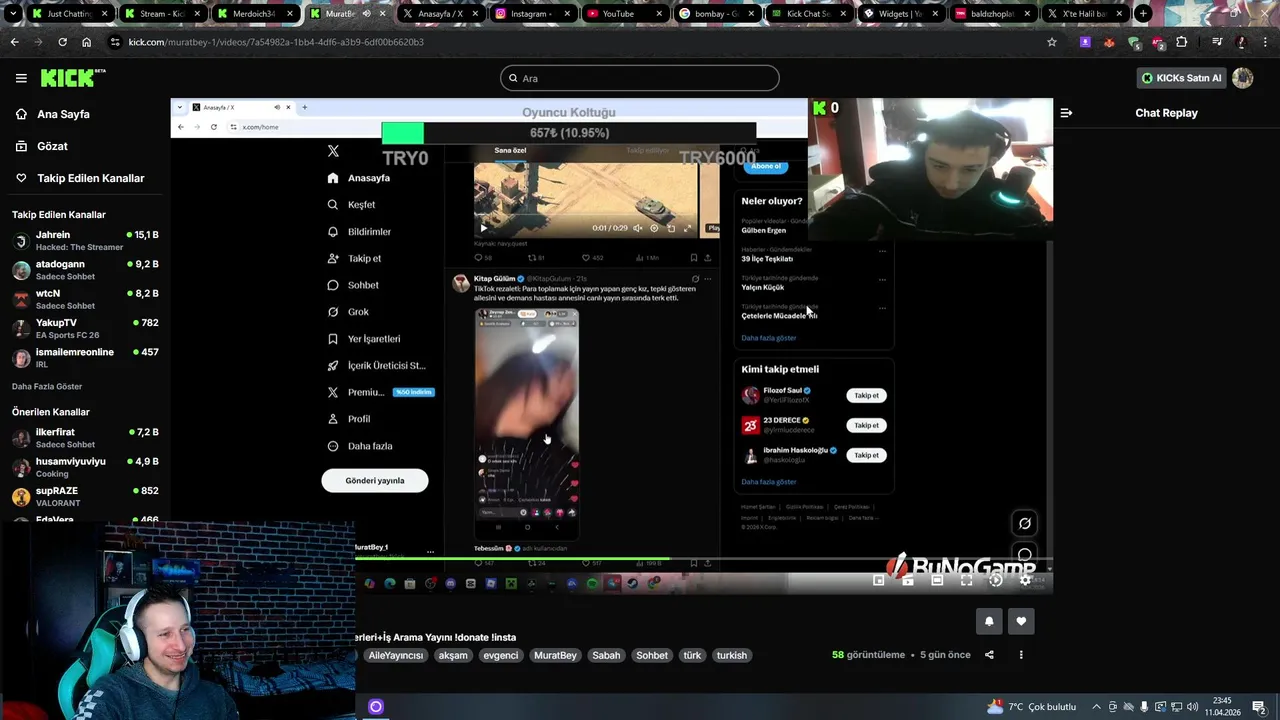
Task: Open media controls in browser toolbar
Action: pos(1217,42)
